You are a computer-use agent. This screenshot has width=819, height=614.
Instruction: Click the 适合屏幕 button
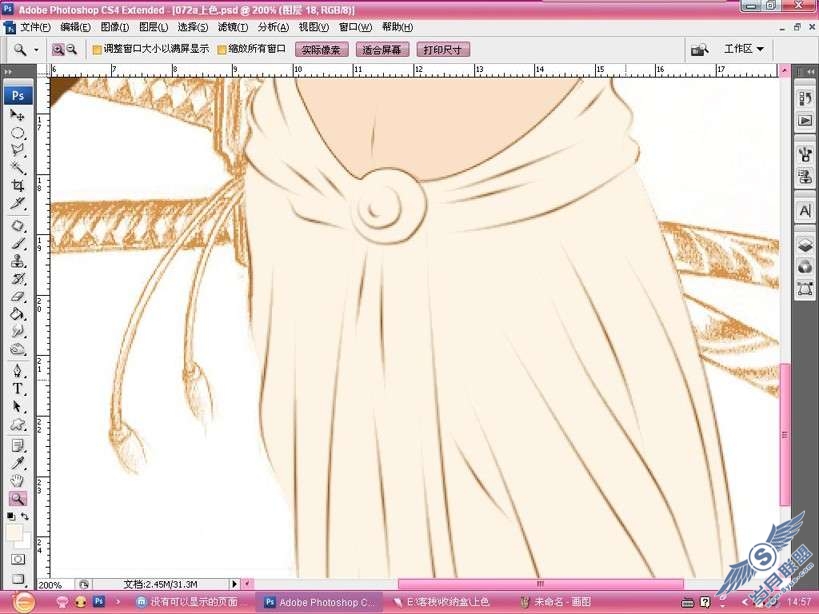[382, 50]
